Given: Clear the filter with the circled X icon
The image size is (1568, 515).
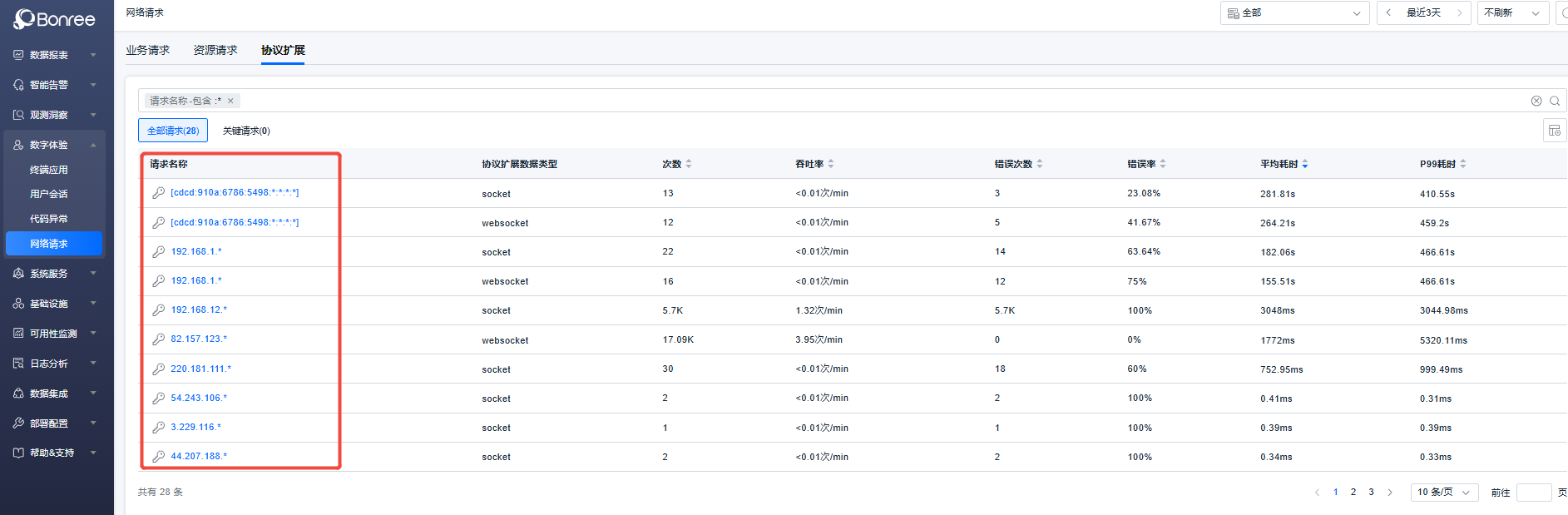Looking at the screenshot, I should pyautogui.click(x=1536, y=101).
